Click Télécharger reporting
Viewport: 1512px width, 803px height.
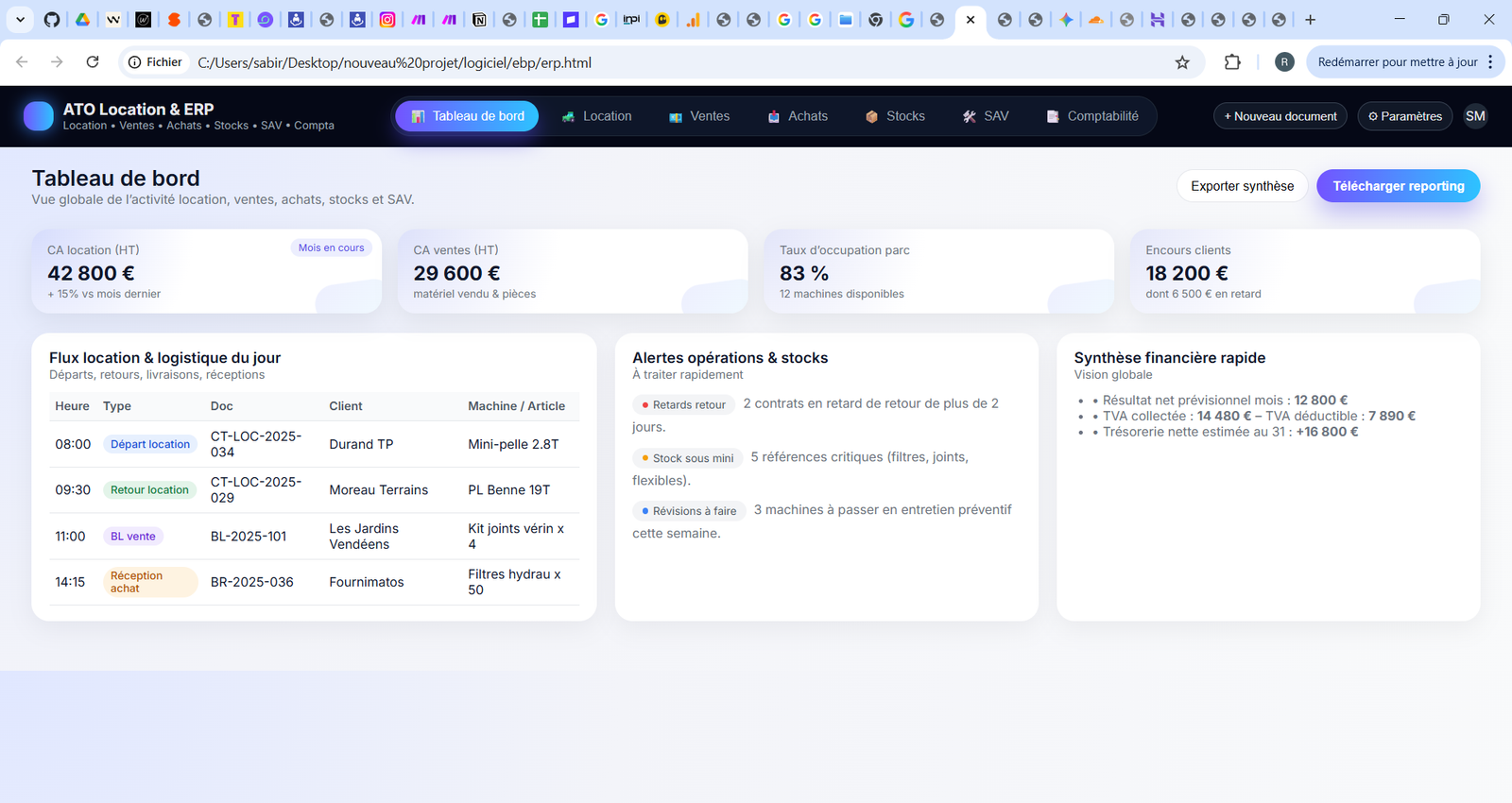point(1399,186)
